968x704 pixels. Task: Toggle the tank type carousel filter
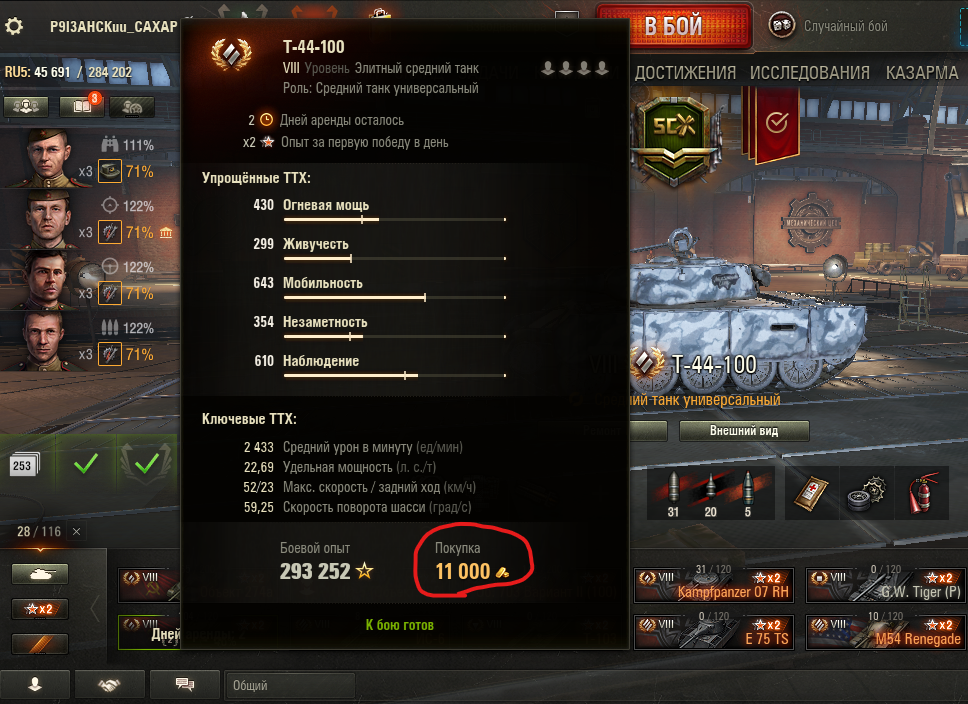coord(40,574)
